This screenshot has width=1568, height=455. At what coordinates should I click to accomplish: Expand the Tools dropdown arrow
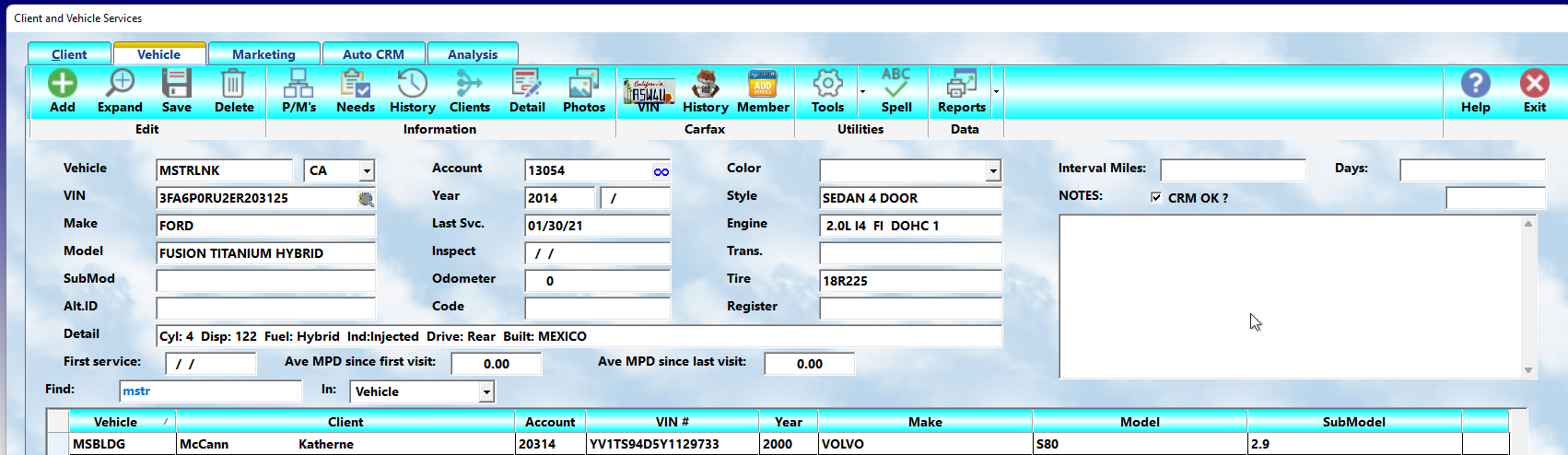pos(862,92)
